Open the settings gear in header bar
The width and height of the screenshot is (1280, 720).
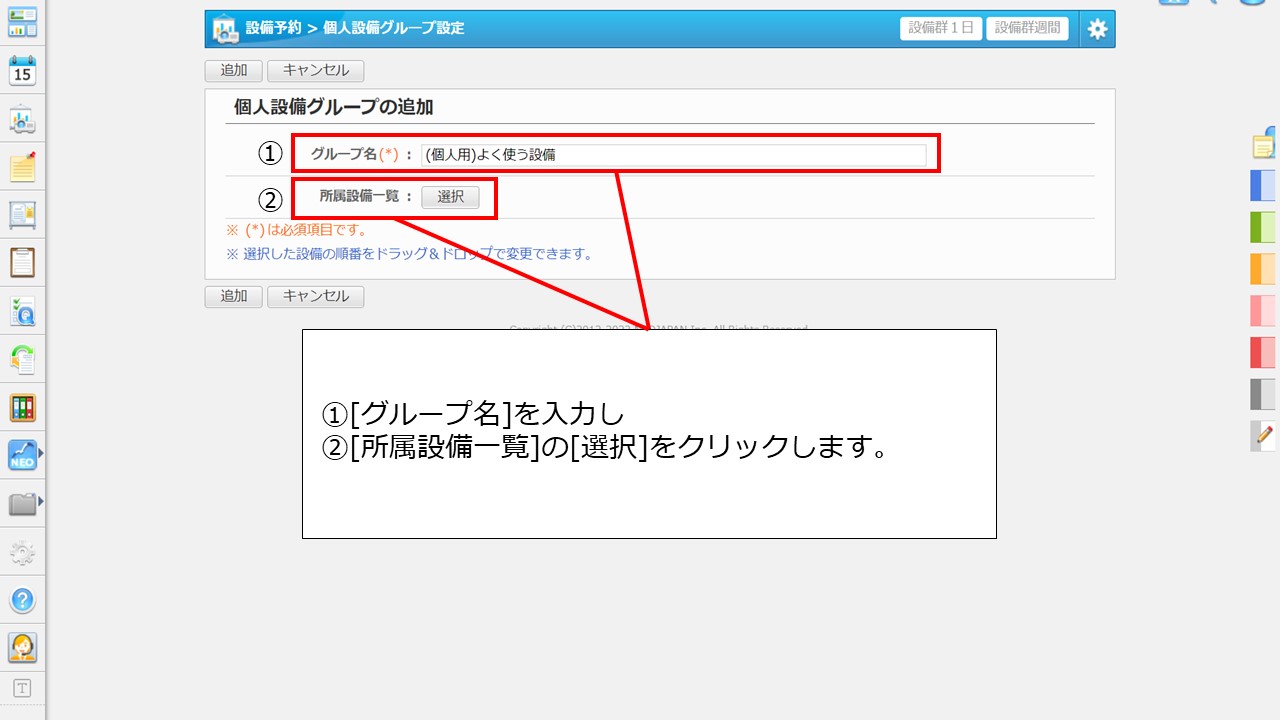[x=1097, y=29]
